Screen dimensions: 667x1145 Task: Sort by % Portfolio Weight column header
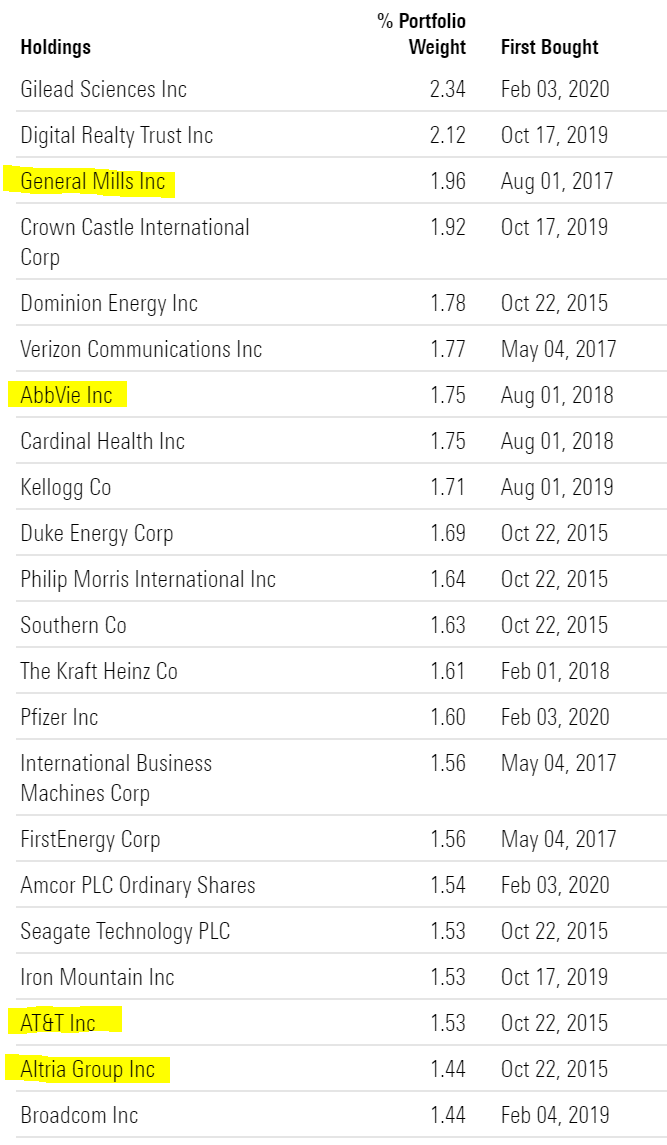coord(422,34)
